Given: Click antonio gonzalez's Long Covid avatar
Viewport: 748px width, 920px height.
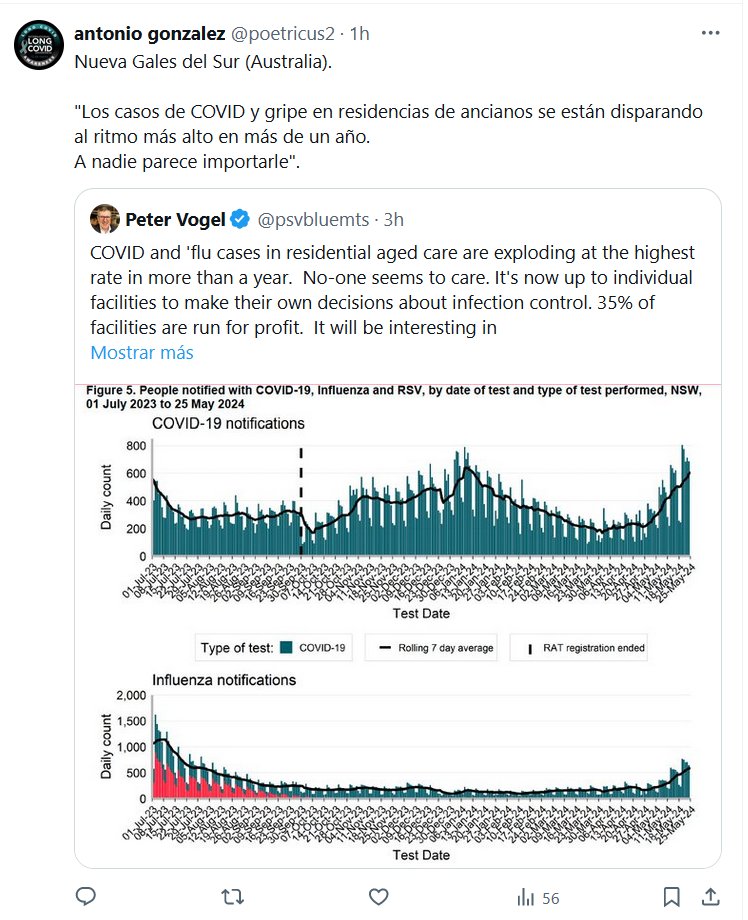Looking at the screenshot, I should click(x=37, y=45).
